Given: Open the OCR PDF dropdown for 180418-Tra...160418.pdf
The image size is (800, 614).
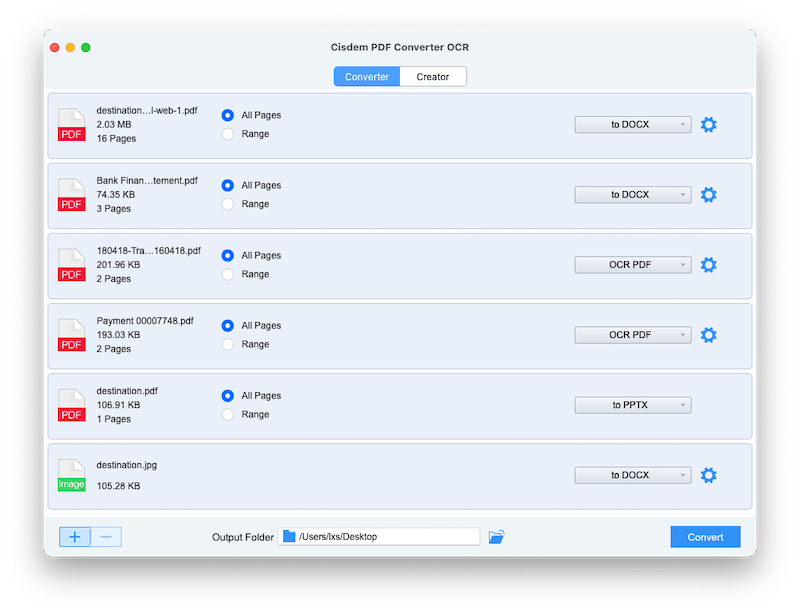Looking at the screenshot, I should (x=632, y=264).
